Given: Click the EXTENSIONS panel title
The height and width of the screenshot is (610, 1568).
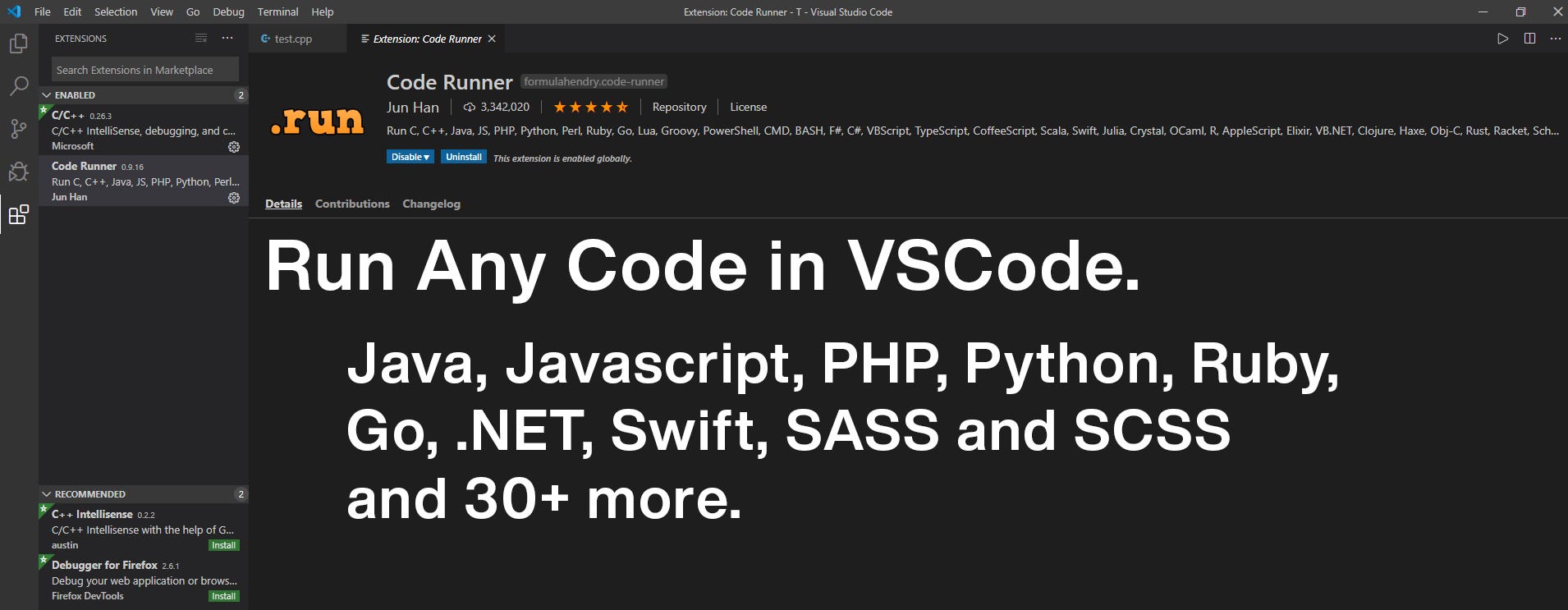Looking at the screenshot, I should pyautogui.click(x=80, y=39).
